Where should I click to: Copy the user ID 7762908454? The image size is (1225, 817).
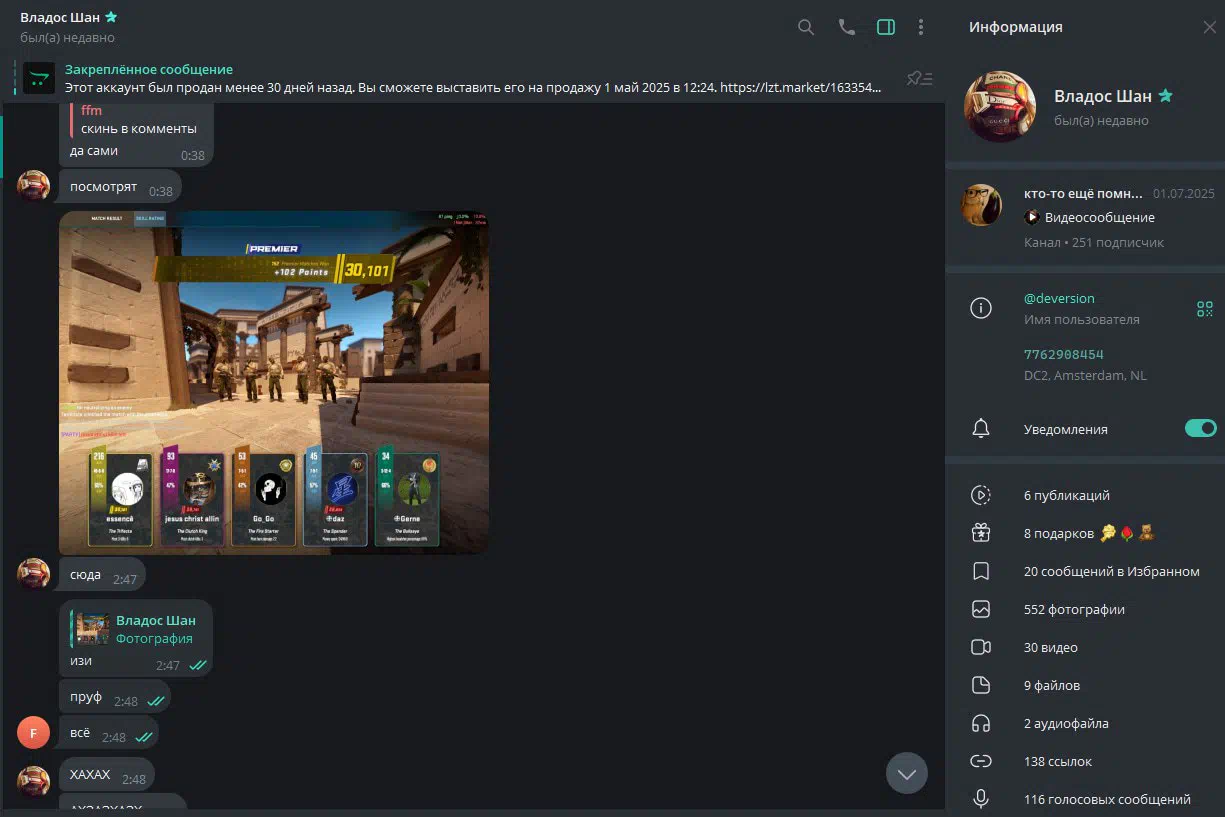[x=1063, y=354]
